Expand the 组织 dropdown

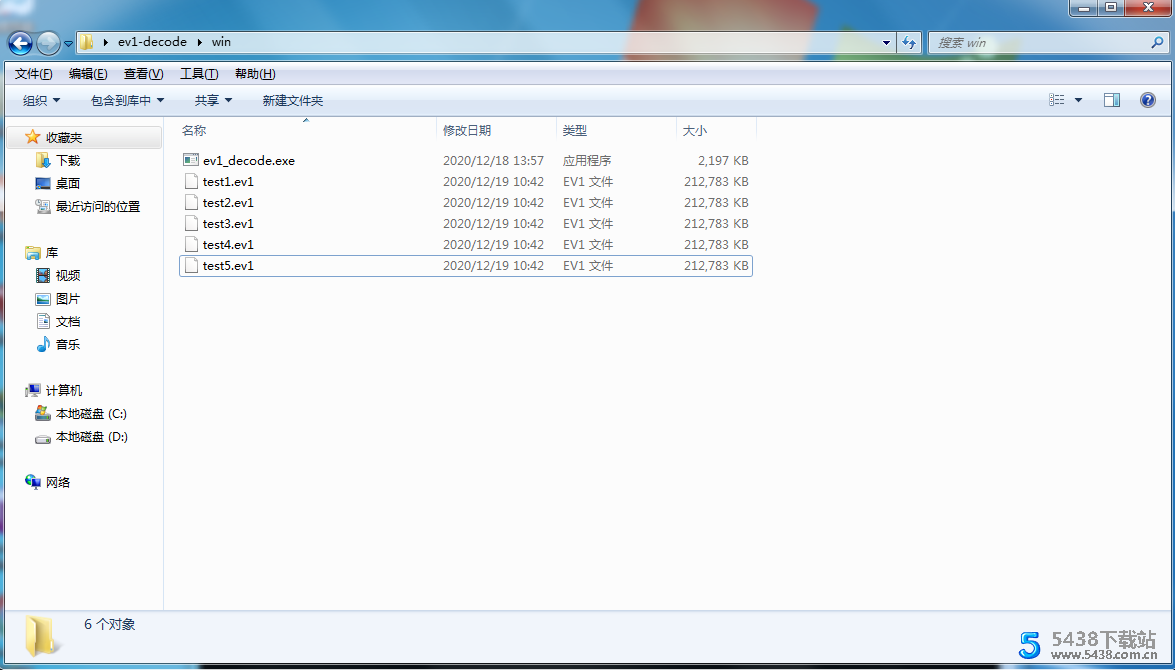coord(41,99)
